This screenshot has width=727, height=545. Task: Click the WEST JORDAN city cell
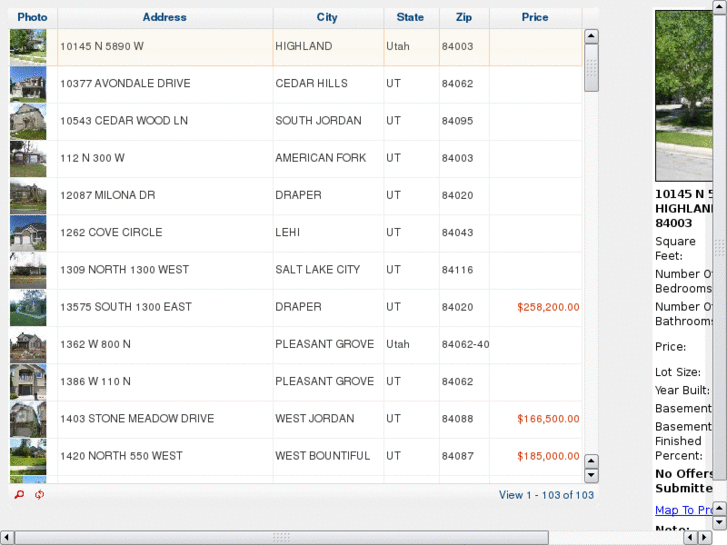tap(328, 419)
